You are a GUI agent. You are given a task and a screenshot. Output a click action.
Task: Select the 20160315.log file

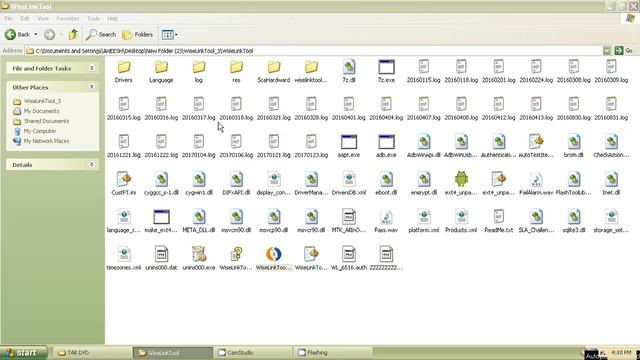tap(124, 109)
